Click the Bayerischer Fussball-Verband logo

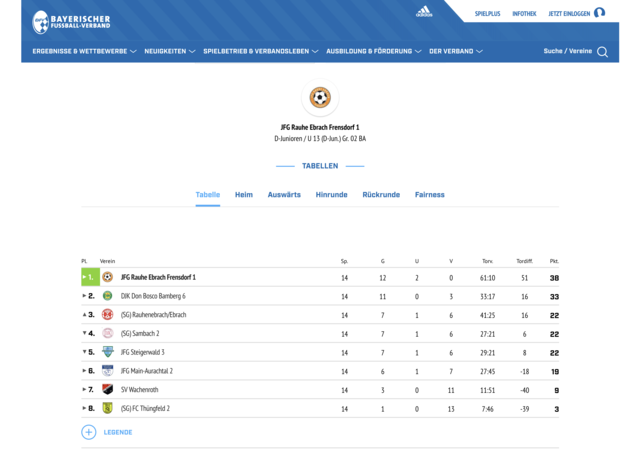(x=71, y=22)
